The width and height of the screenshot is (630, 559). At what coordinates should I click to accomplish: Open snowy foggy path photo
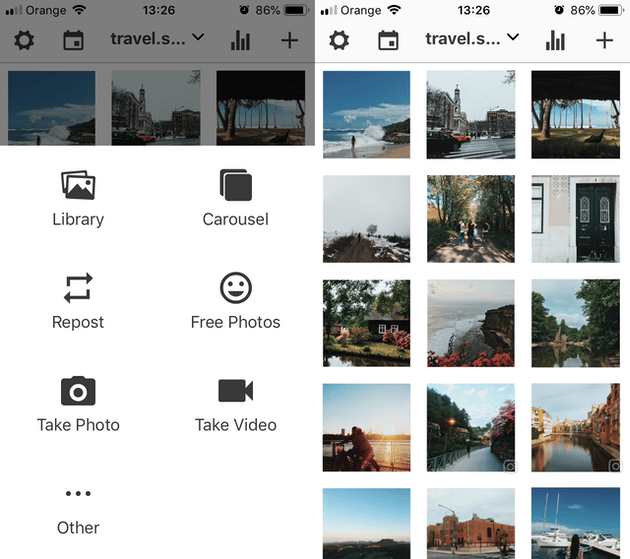(366, 219)
